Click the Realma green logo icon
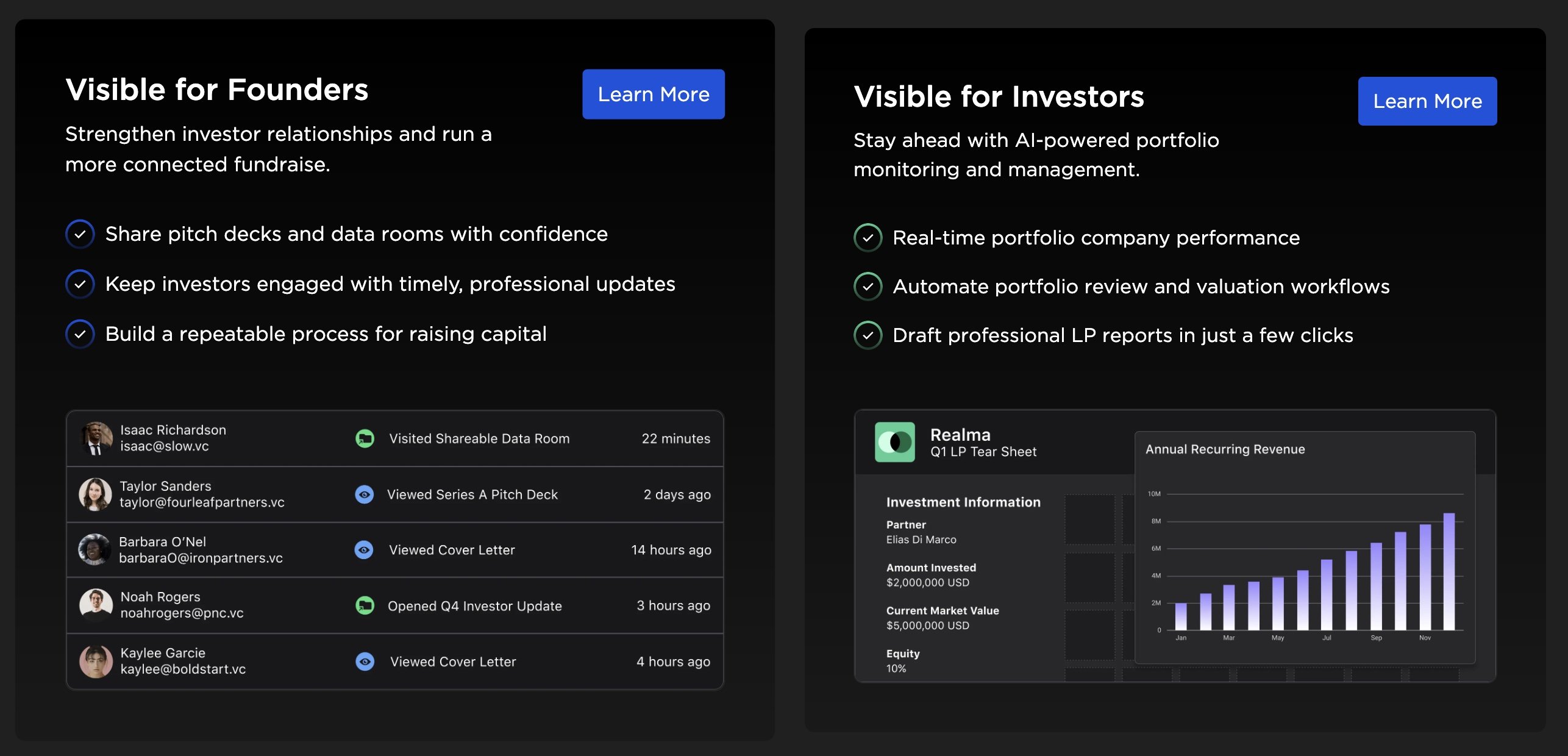 click(x=894, y=442)
